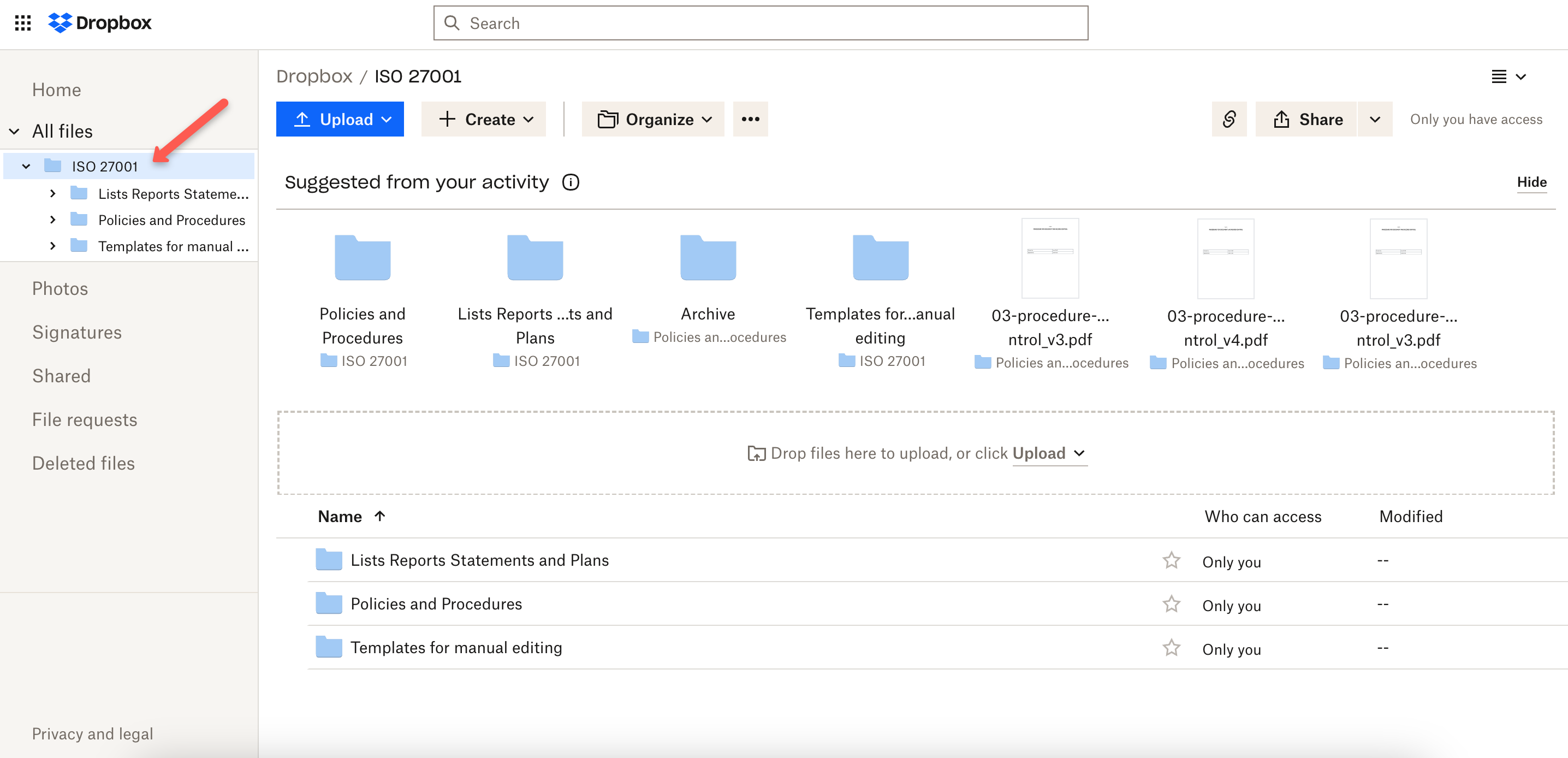This screenshot has width=1568, height=758.
Task: Open the 03-procedure-...ntrol_v4.pdf thumbnail
Action: [1225, 258]
